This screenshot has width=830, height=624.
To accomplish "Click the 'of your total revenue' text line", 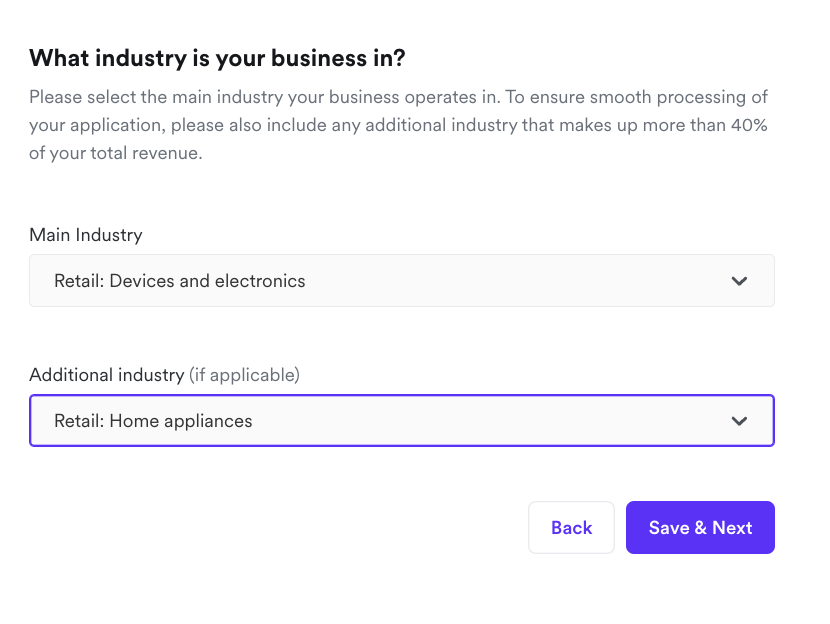I will [116, 154].
